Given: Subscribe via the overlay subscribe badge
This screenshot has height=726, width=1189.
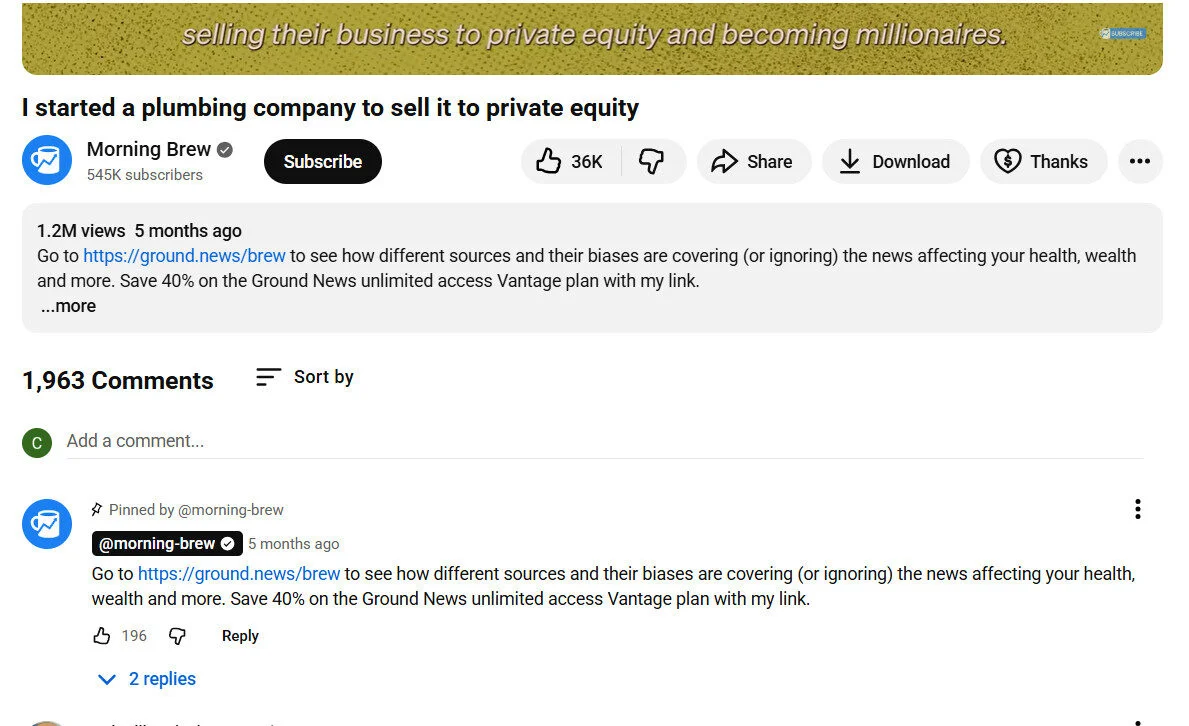Looking at the screenshot, I should 1122,33.
